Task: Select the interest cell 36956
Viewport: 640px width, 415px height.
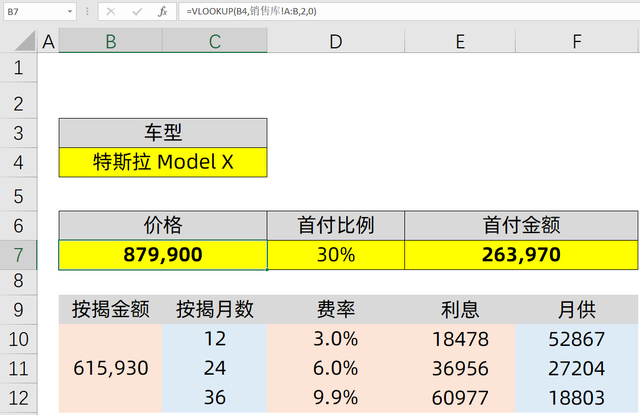Action: (x=460, y=368)
